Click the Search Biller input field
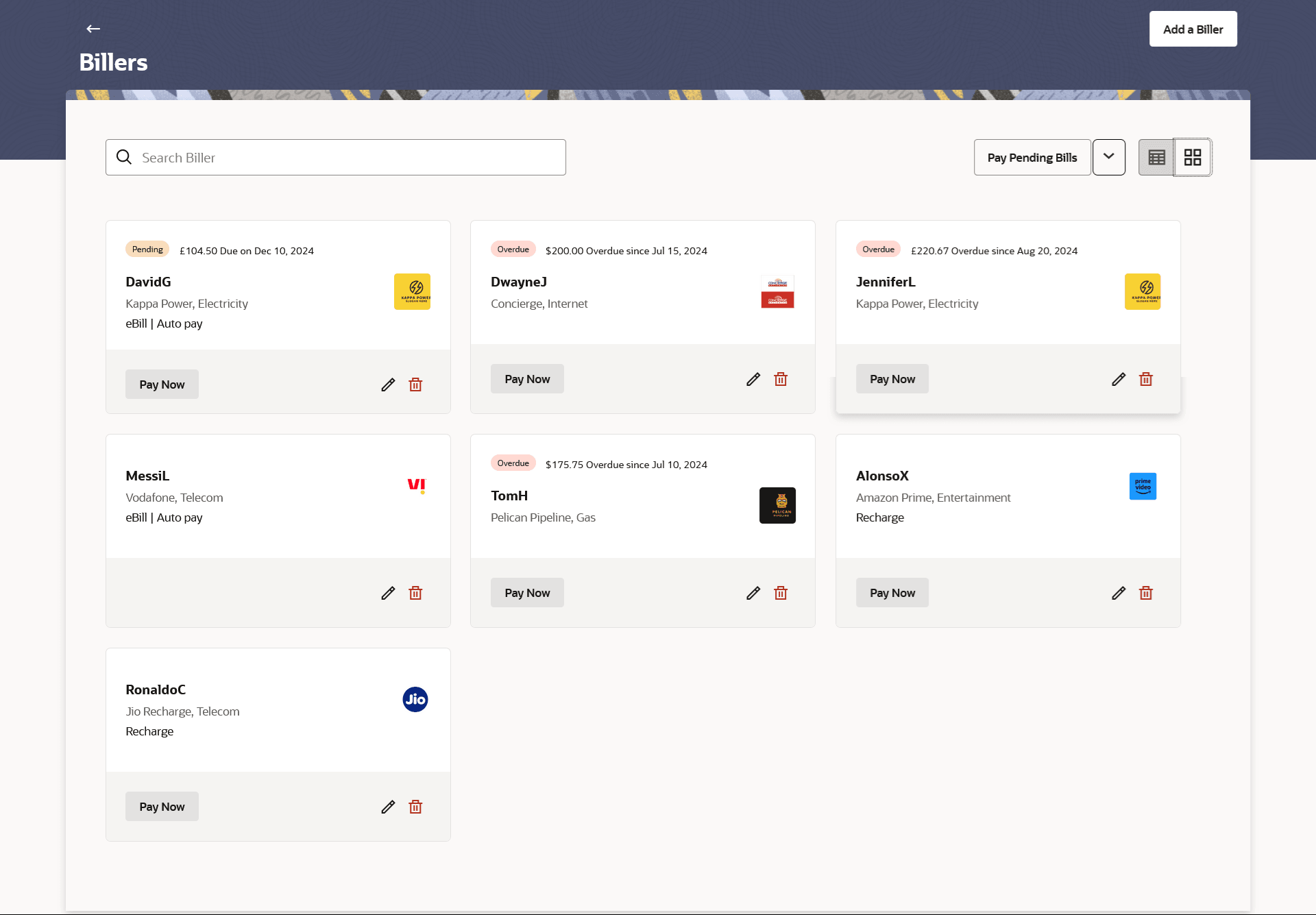 coord(336,158)
